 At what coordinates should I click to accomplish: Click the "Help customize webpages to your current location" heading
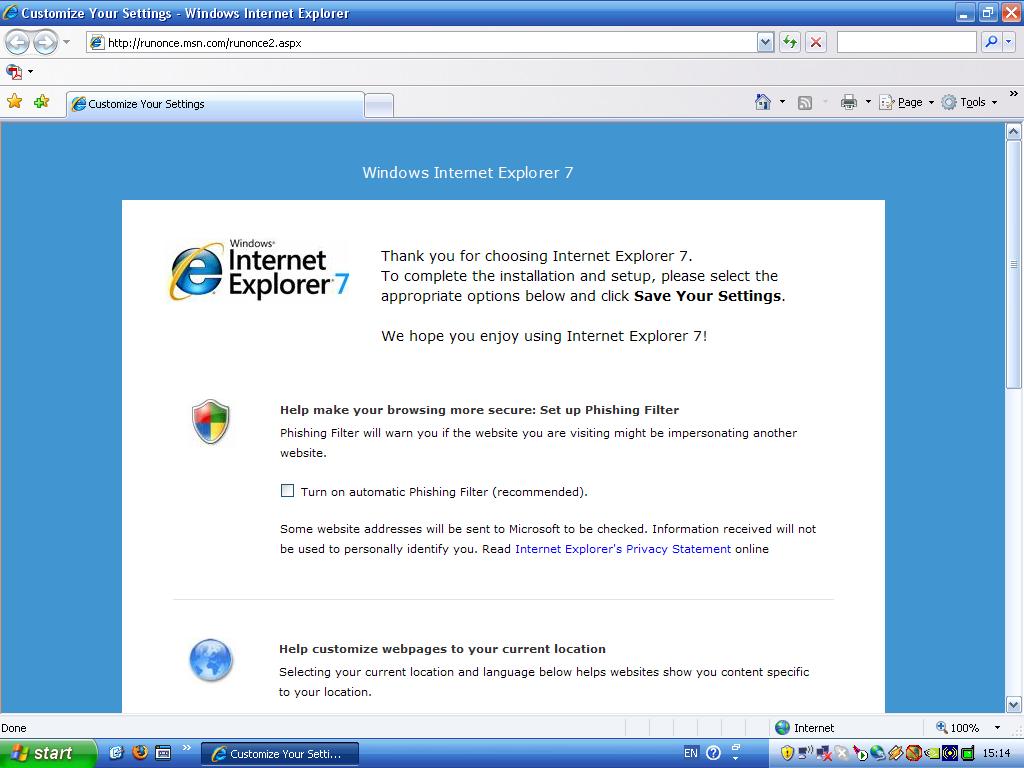442,648
